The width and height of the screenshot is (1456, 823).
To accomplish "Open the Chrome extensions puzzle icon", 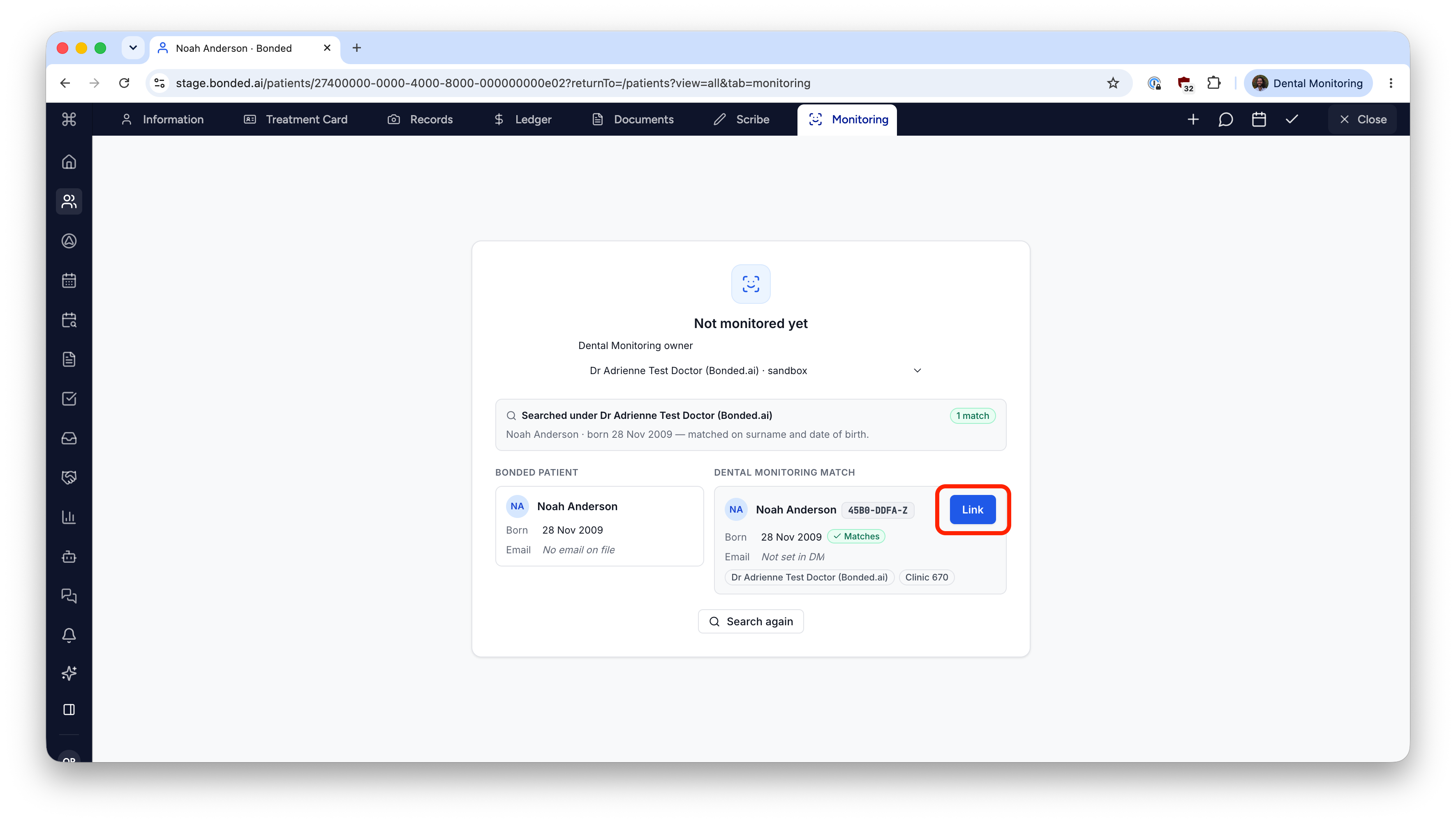I will tap(1213, 83).
